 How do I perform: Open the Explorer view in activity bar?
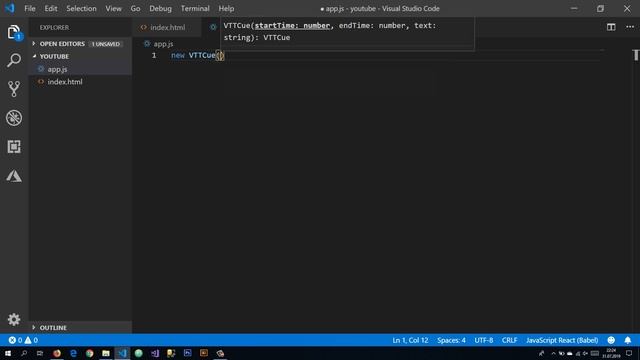click(14, 33)
